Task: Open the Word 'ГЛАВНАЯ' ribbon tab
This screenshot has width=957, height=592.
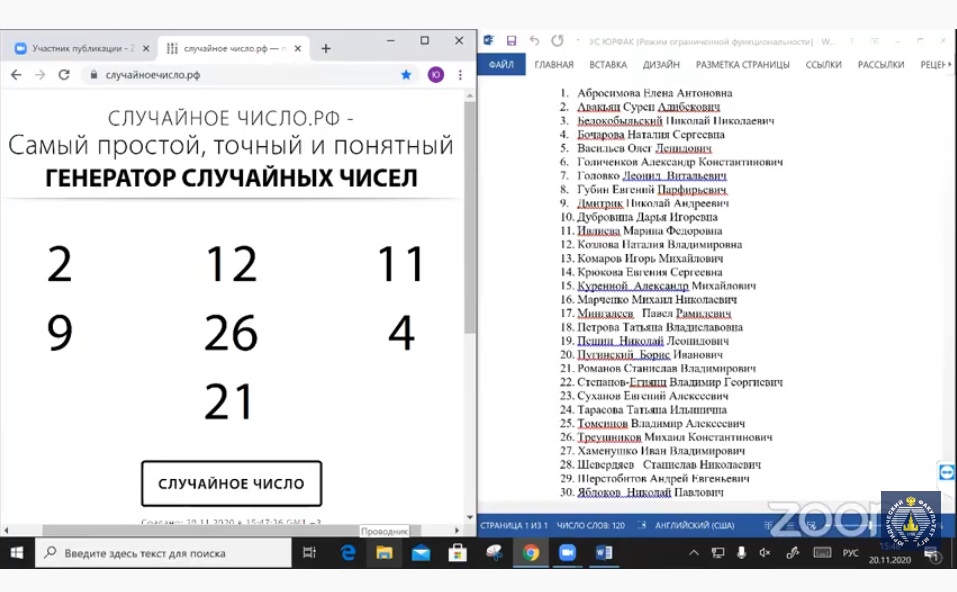Action: point(554,65)
